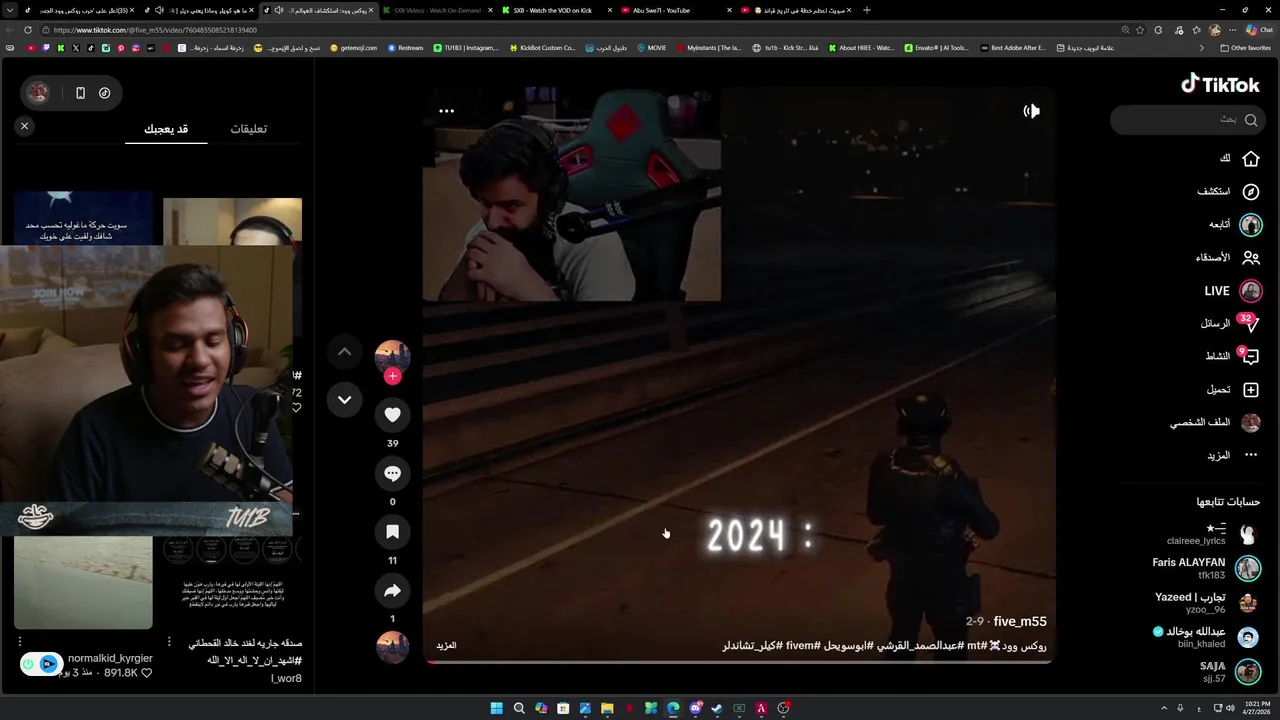Open a new browser tab plus button
This screenshot has width=1280, height=720.
tap(867, 10)
